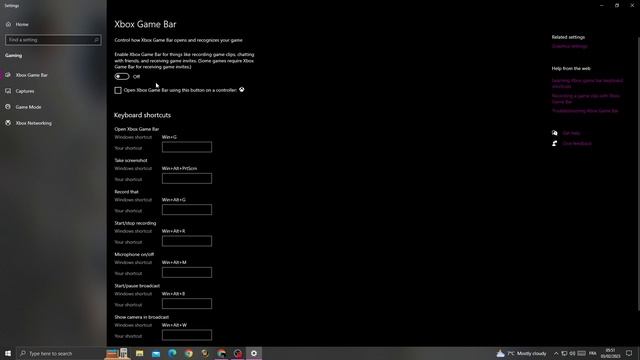Image resolution: width=640 pixels, height=360 pixels.
Task: Open Xbox Game Bar settings page
Action: (x=27, y=75)
